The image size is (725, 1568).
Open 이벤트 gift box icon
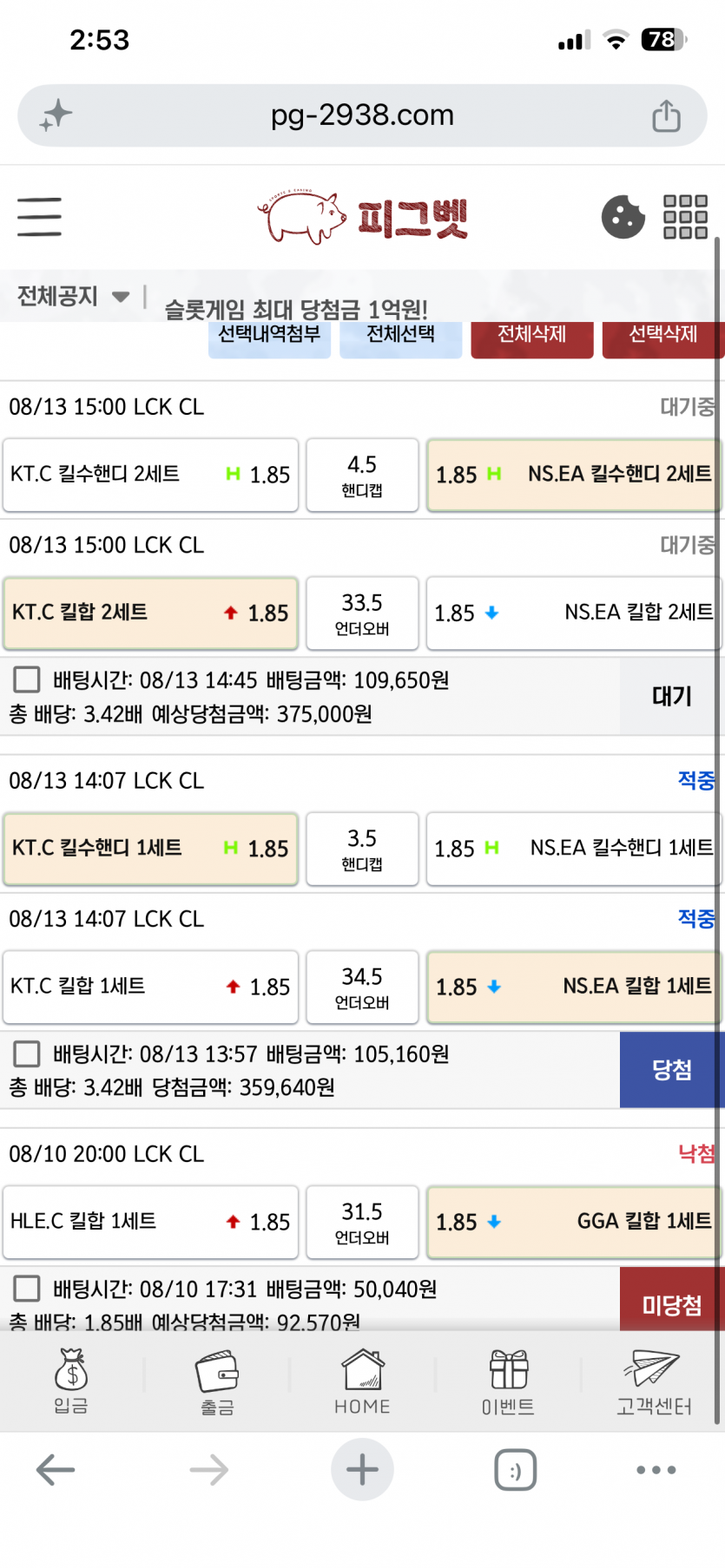(x=509, y=1370)
